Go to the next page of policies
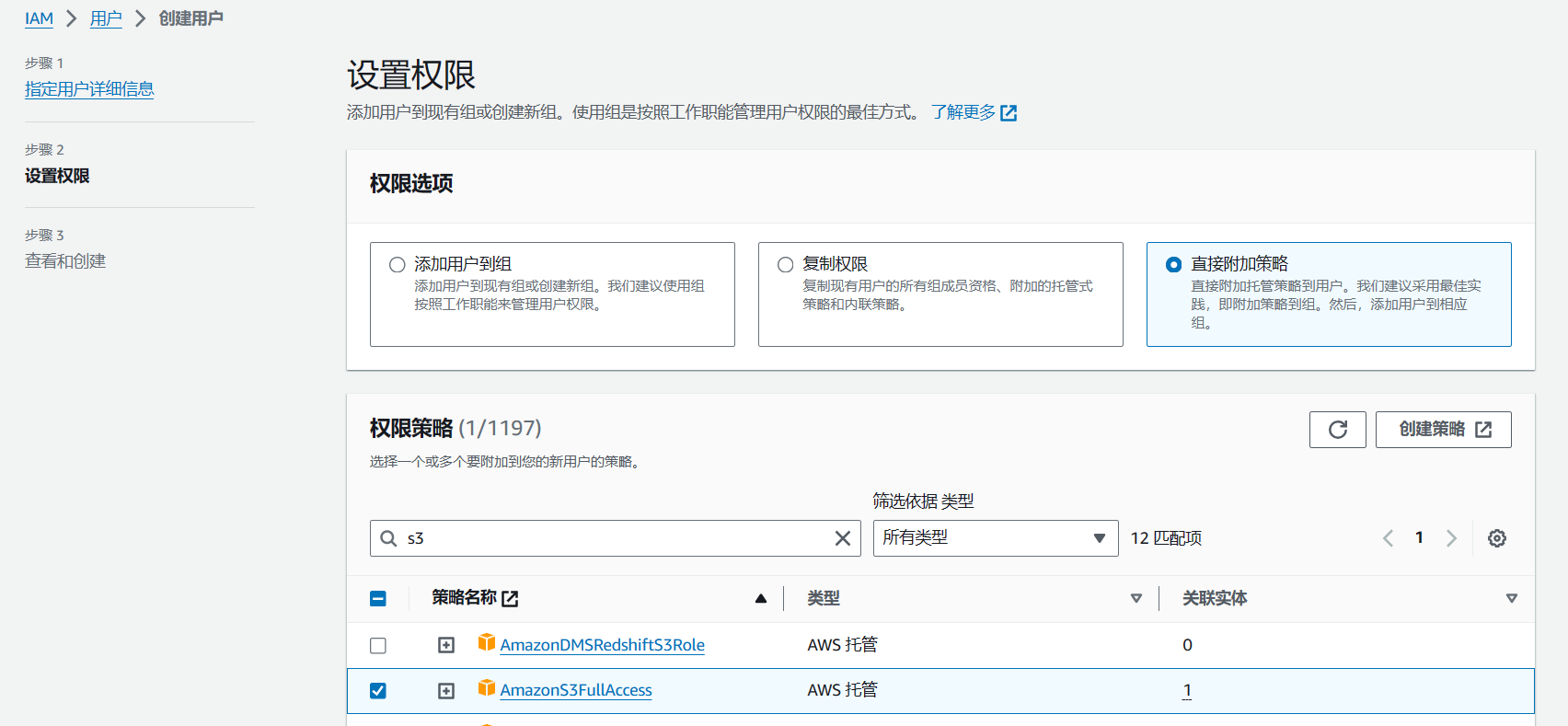 click(1451, 538)
